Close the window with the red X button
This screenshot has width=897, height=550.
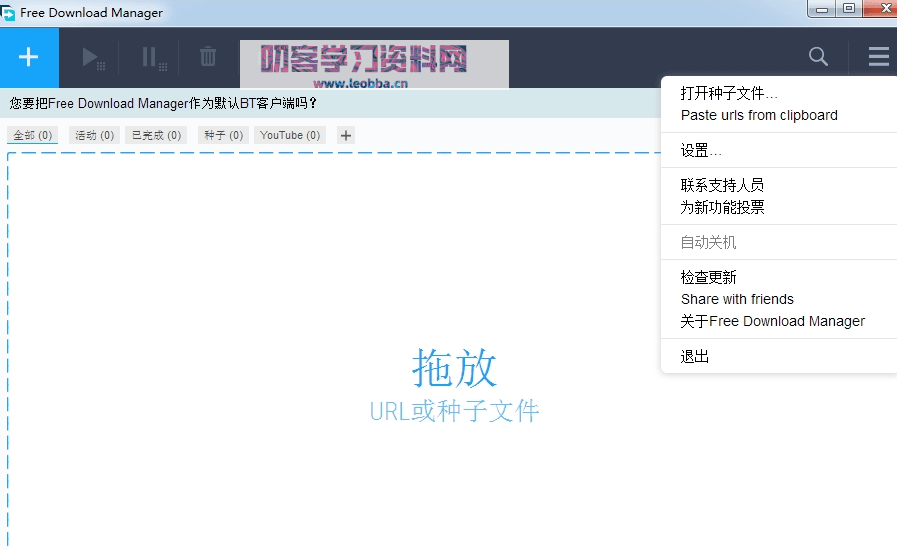pos(881,9)
